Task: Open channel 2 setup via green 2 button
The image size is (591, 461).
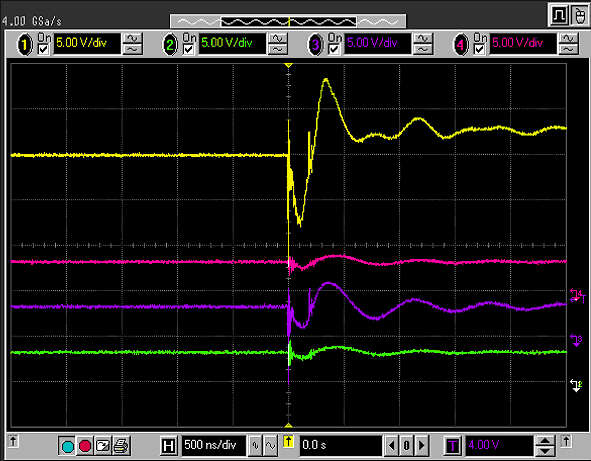Action: [x=170, y=44]
